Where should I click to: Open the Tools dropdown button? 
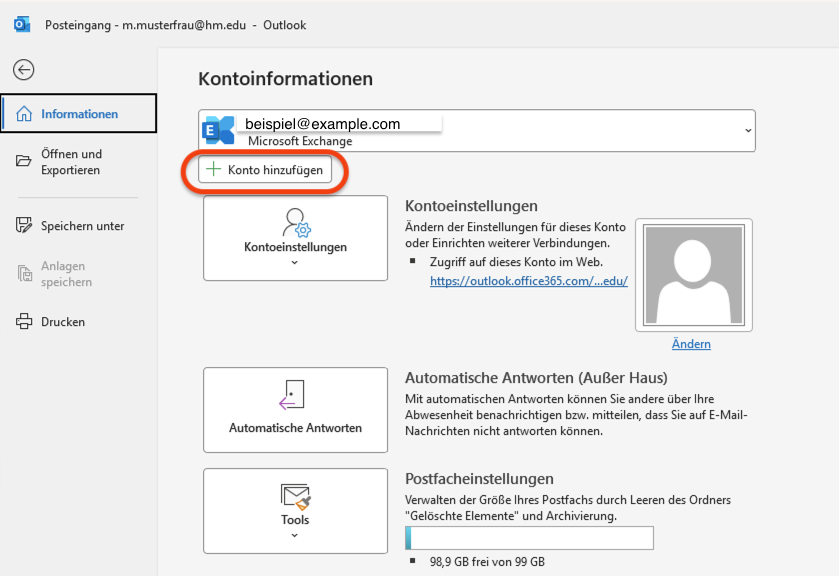[x=295, y=511]
